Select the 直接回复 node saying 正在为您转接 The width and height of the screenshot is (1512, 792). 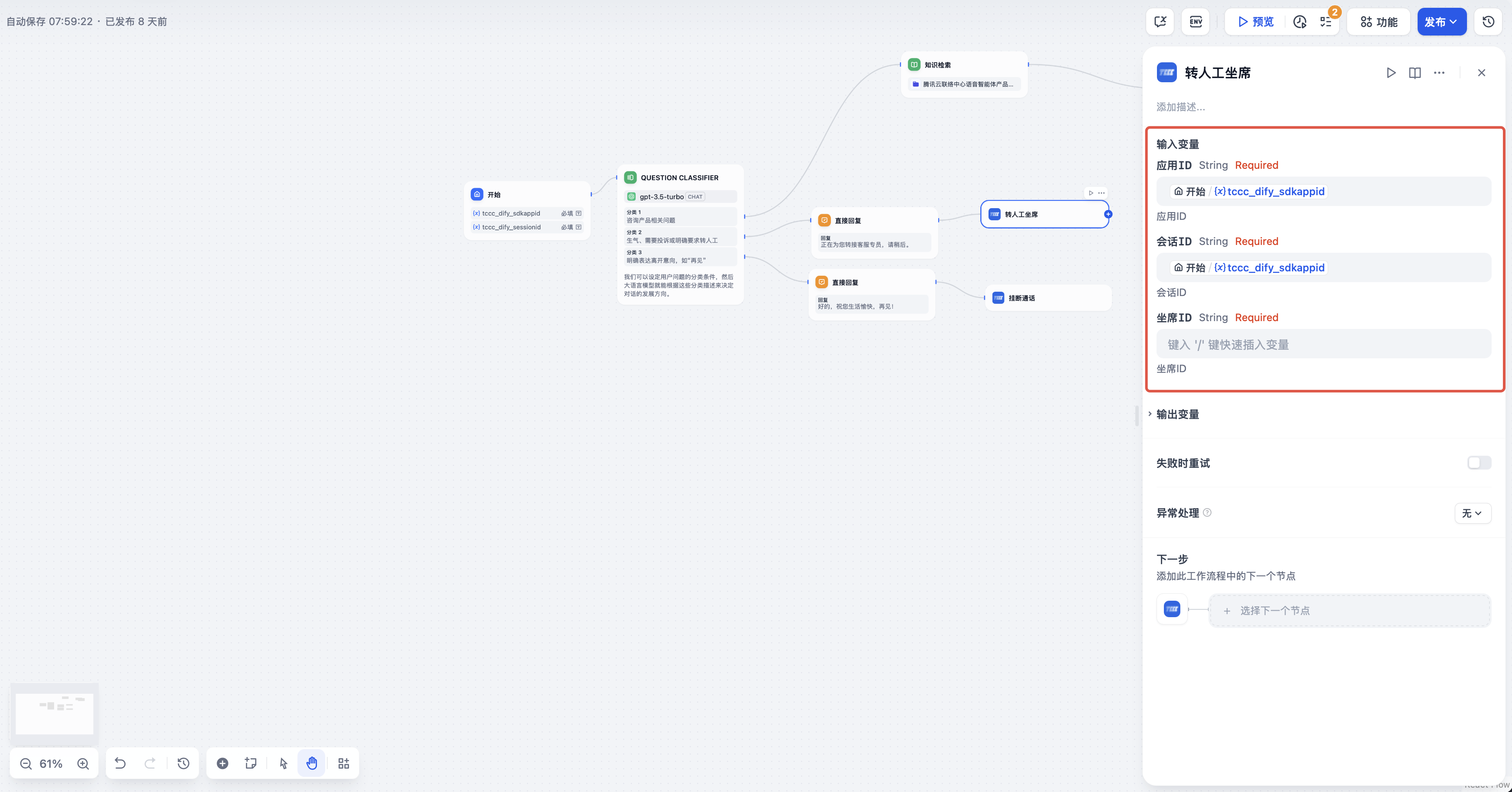point(875,232)
